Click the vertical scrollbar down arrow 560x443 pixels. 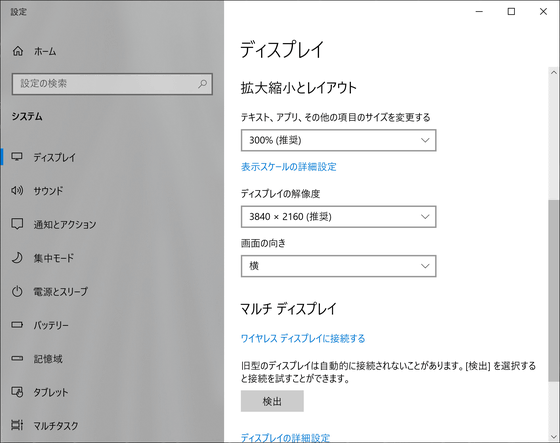[x=554, y=437]
